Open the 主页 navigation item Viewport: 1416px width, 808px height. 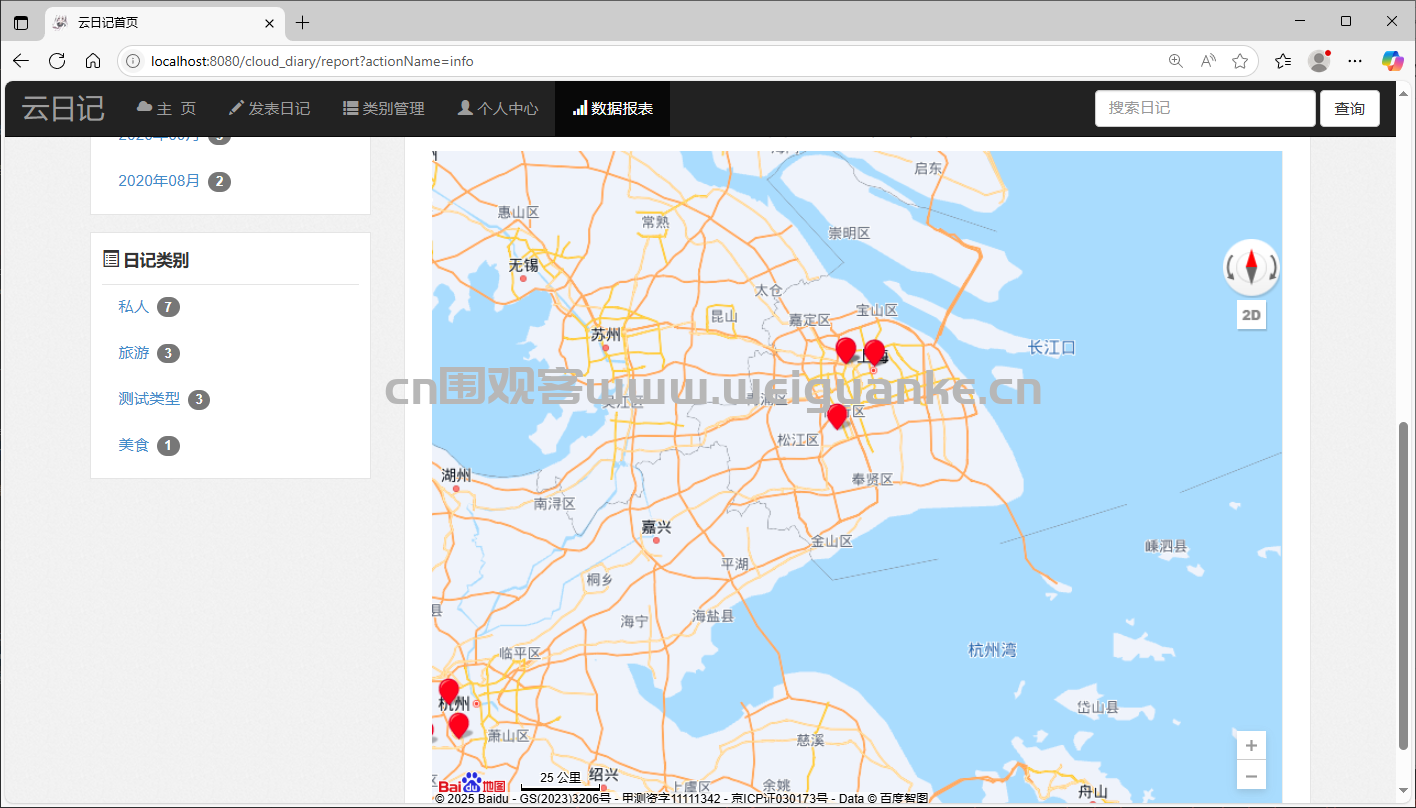coord(167,108)
